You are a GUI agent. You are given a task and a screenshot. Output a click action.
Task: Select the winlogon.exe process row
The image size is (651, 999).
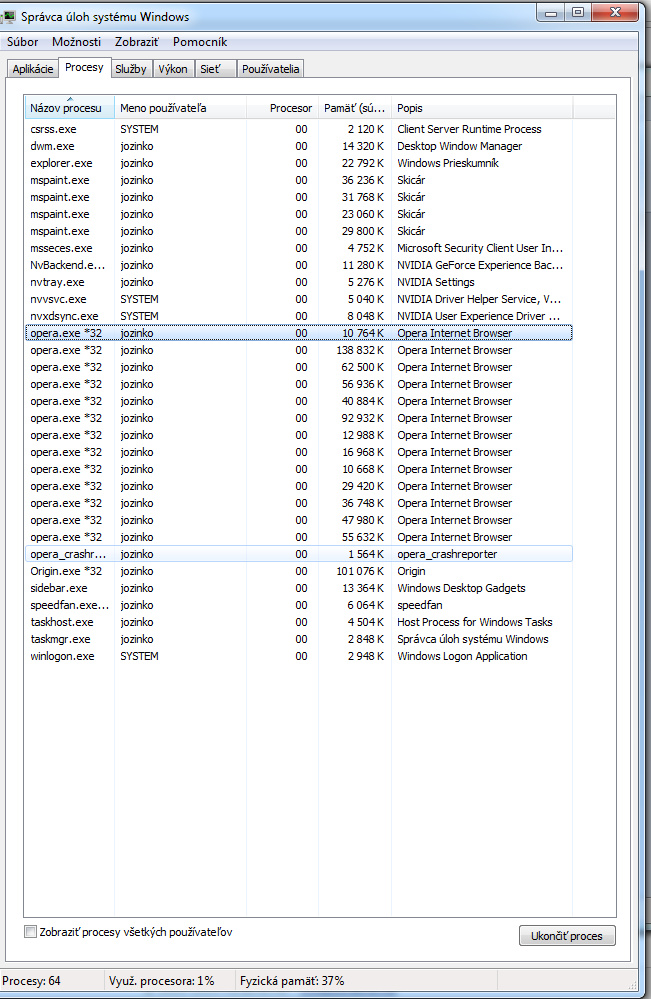click(299, 656)
